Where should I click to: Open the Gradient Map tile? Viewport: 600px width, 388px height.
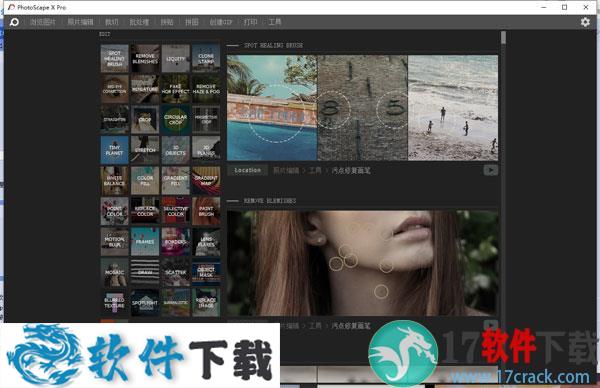[206, 181]
